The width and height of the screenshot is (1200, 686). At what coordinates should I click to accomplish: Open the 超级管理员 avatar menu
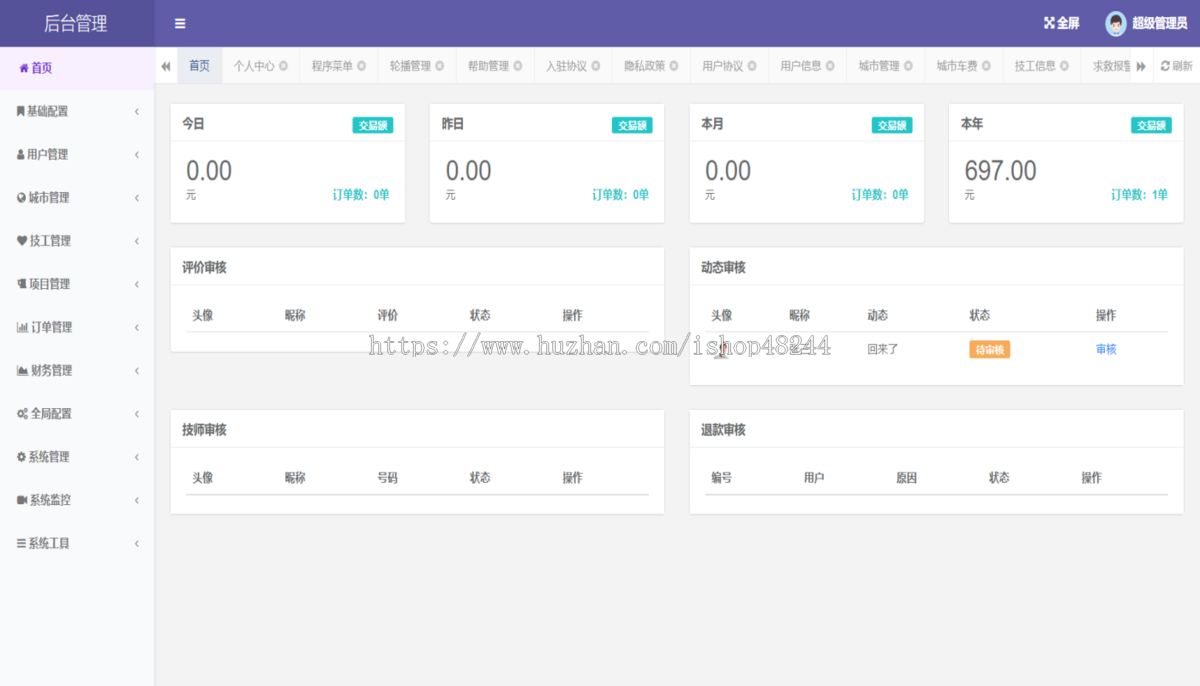(x=1146, y=23)
